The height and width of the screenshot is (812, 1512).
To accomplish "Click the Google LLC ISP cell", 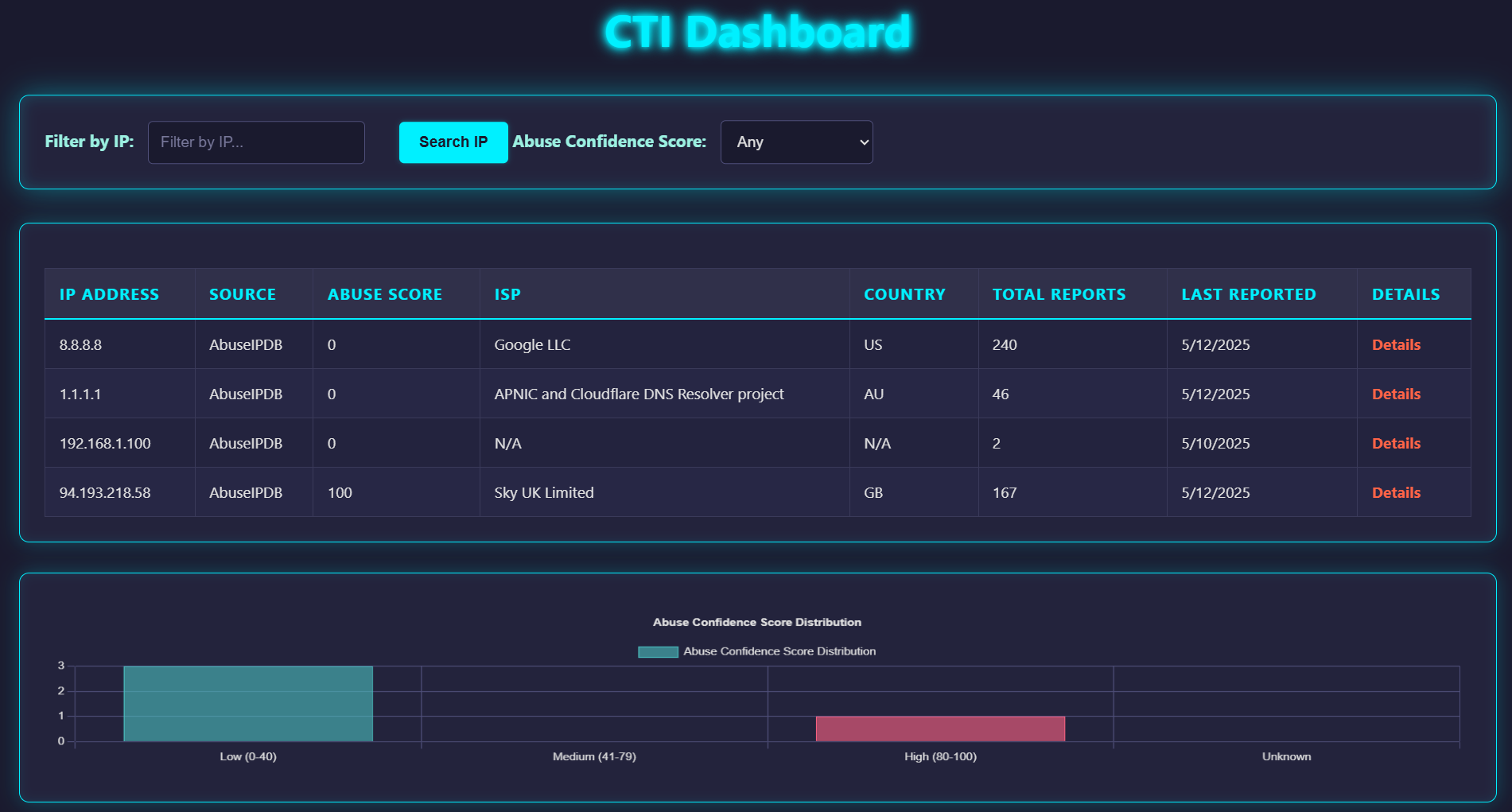I will point(664,344).
